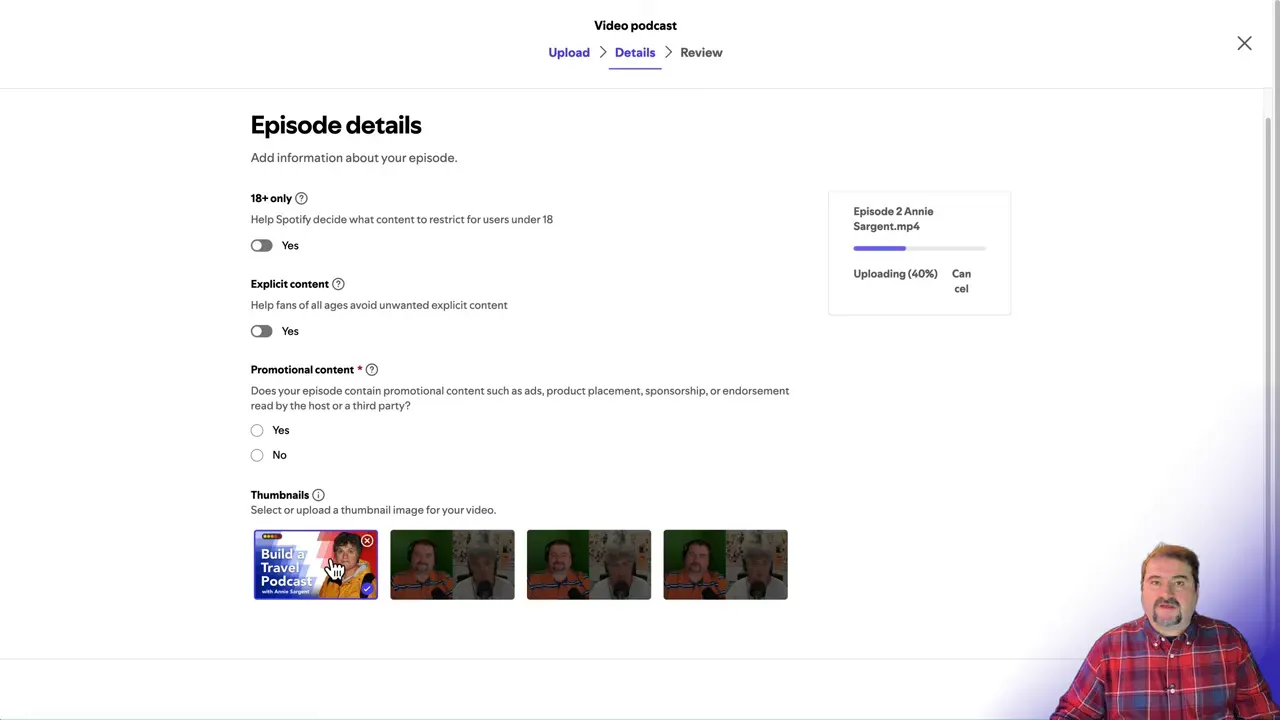Click the upload progress bar
Screen dimensions: 1280x720
[x=918, y=248]
